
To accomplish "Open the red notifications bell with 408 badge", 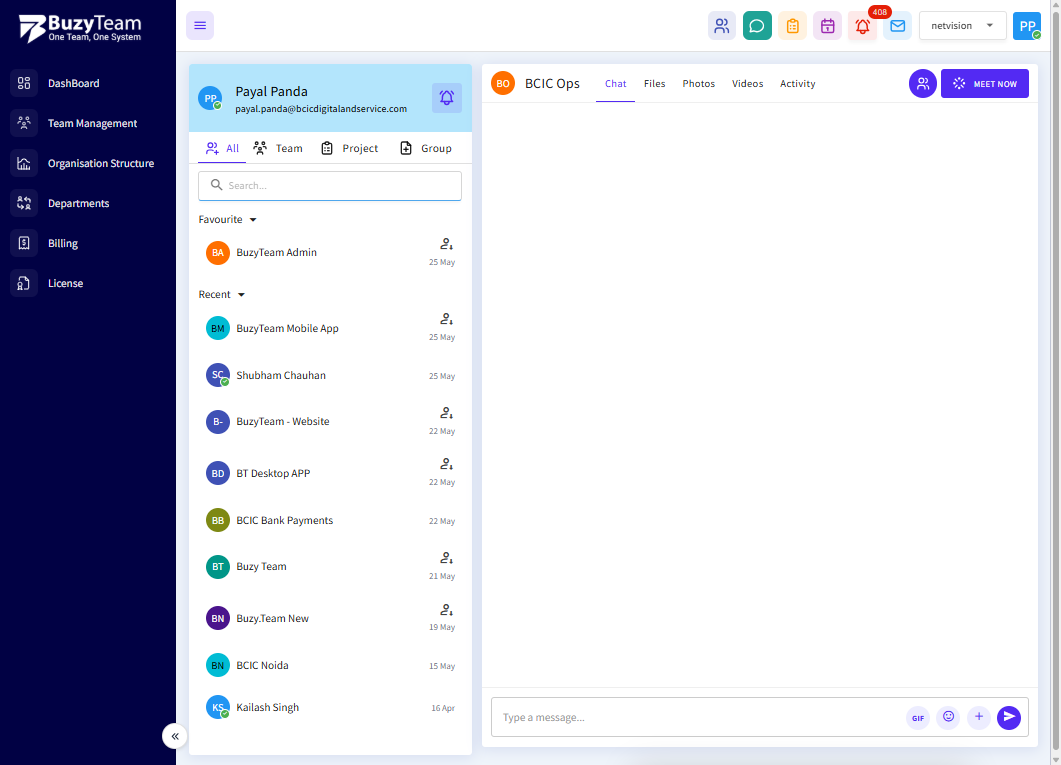I will 862,26.
